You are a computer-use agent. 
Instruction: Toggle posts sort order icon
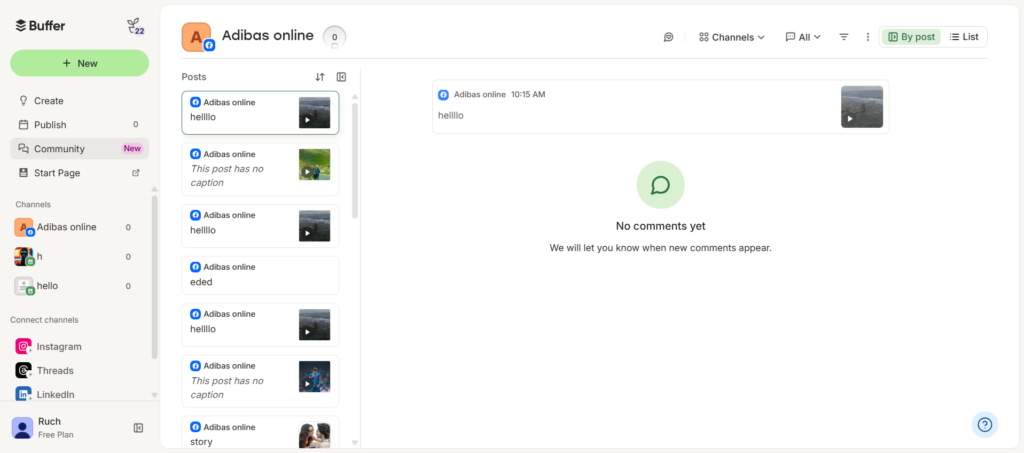pyautogui.click(x=319, y=77)
